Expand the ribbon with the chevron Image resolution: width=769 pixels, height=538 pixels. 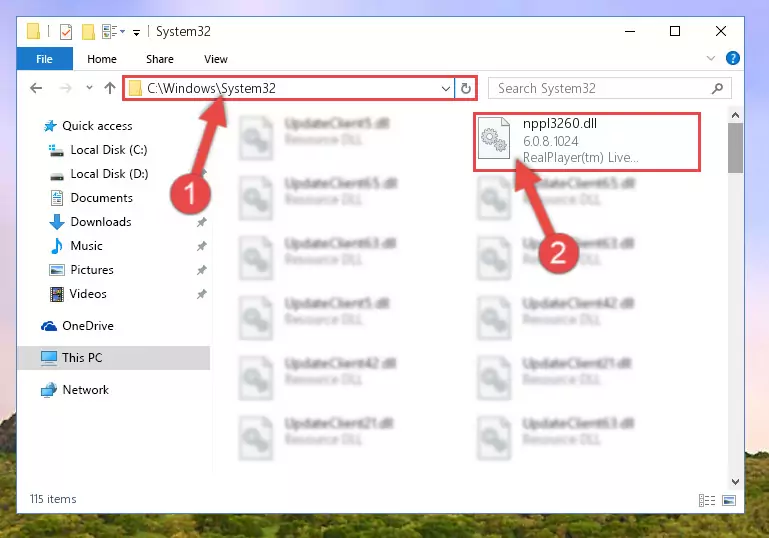tap(710, 58)
